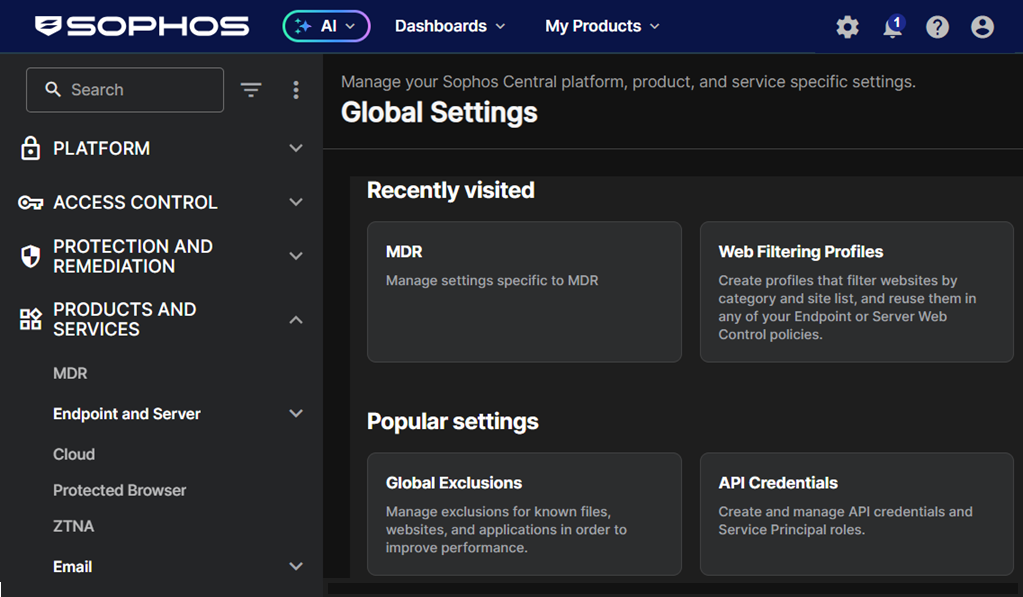Open the sidebar three-dot options menu
Screen dimensions: 1023x597
point(296,90)
